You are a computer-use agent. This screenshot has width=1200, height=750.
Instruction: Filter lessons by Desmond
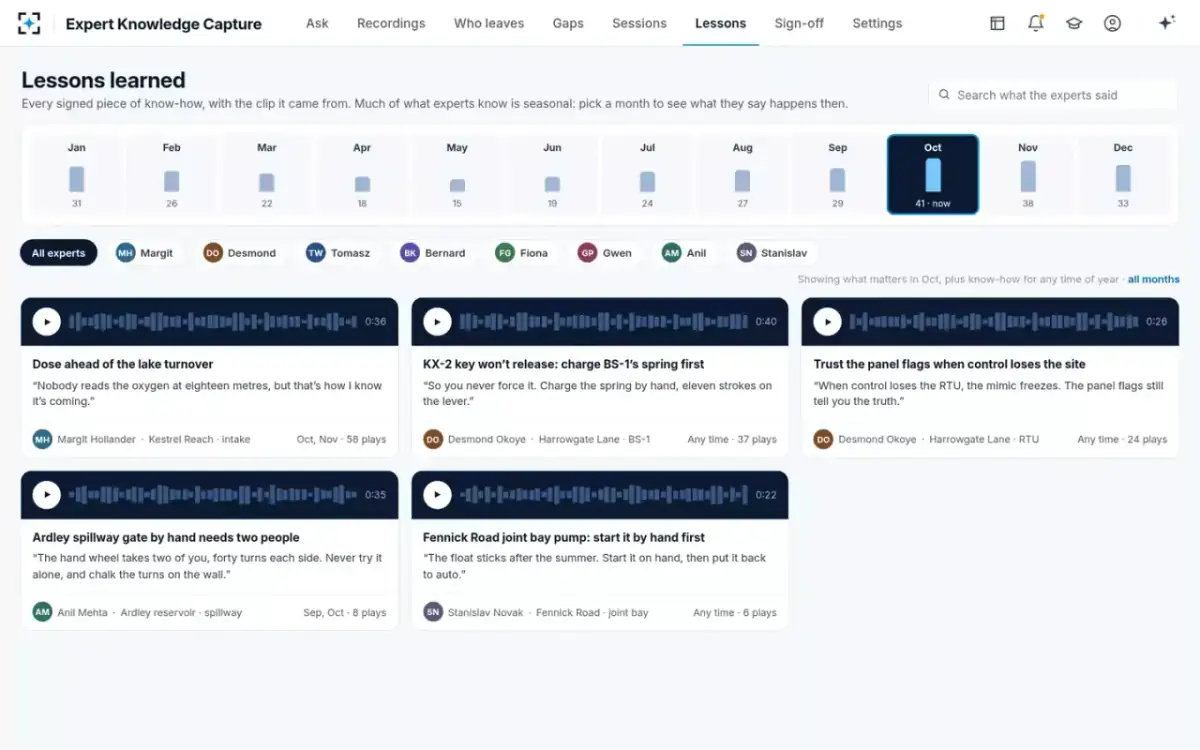[x=240, y=253]
